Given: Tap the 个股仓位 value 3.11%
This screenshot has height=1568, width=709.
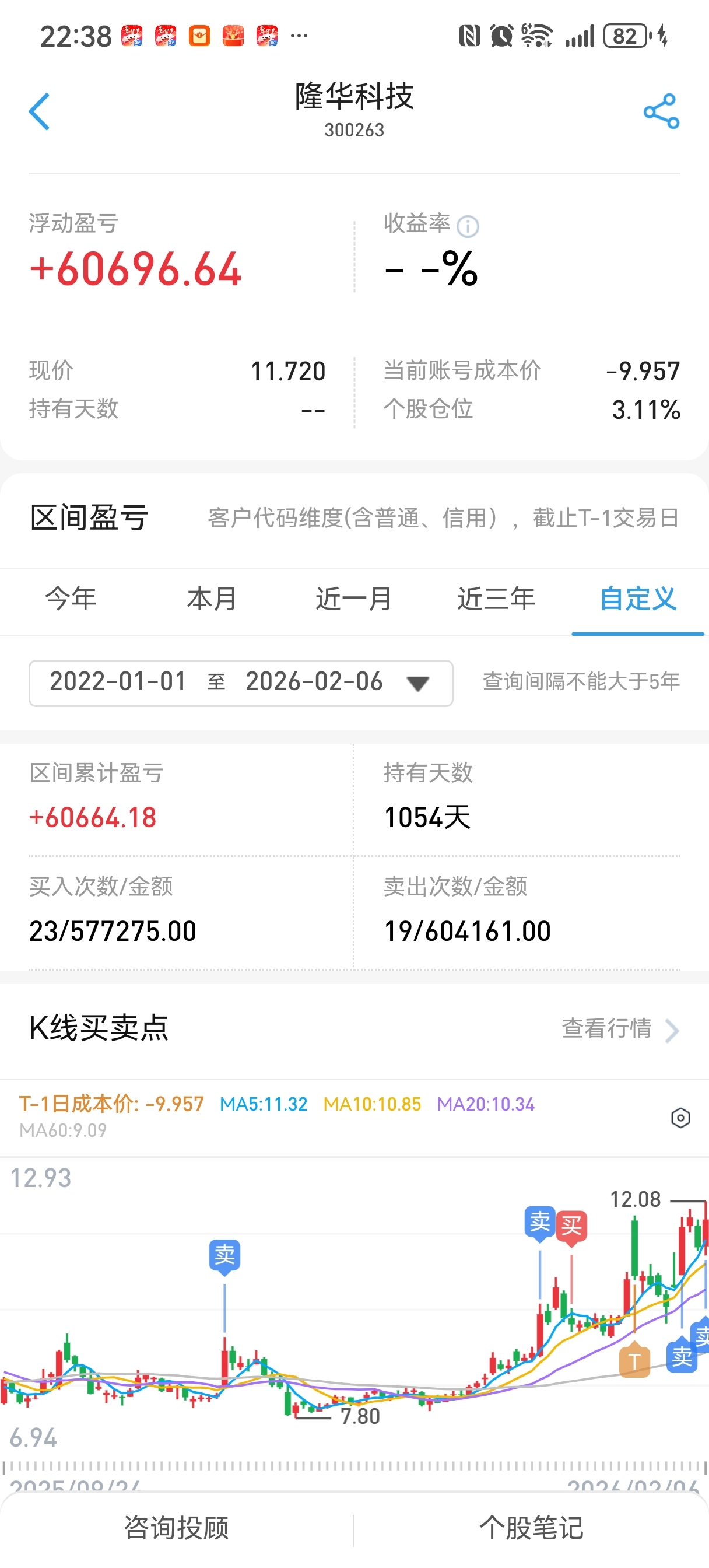Looking at the screenshot, I should (x=645, y=409).
